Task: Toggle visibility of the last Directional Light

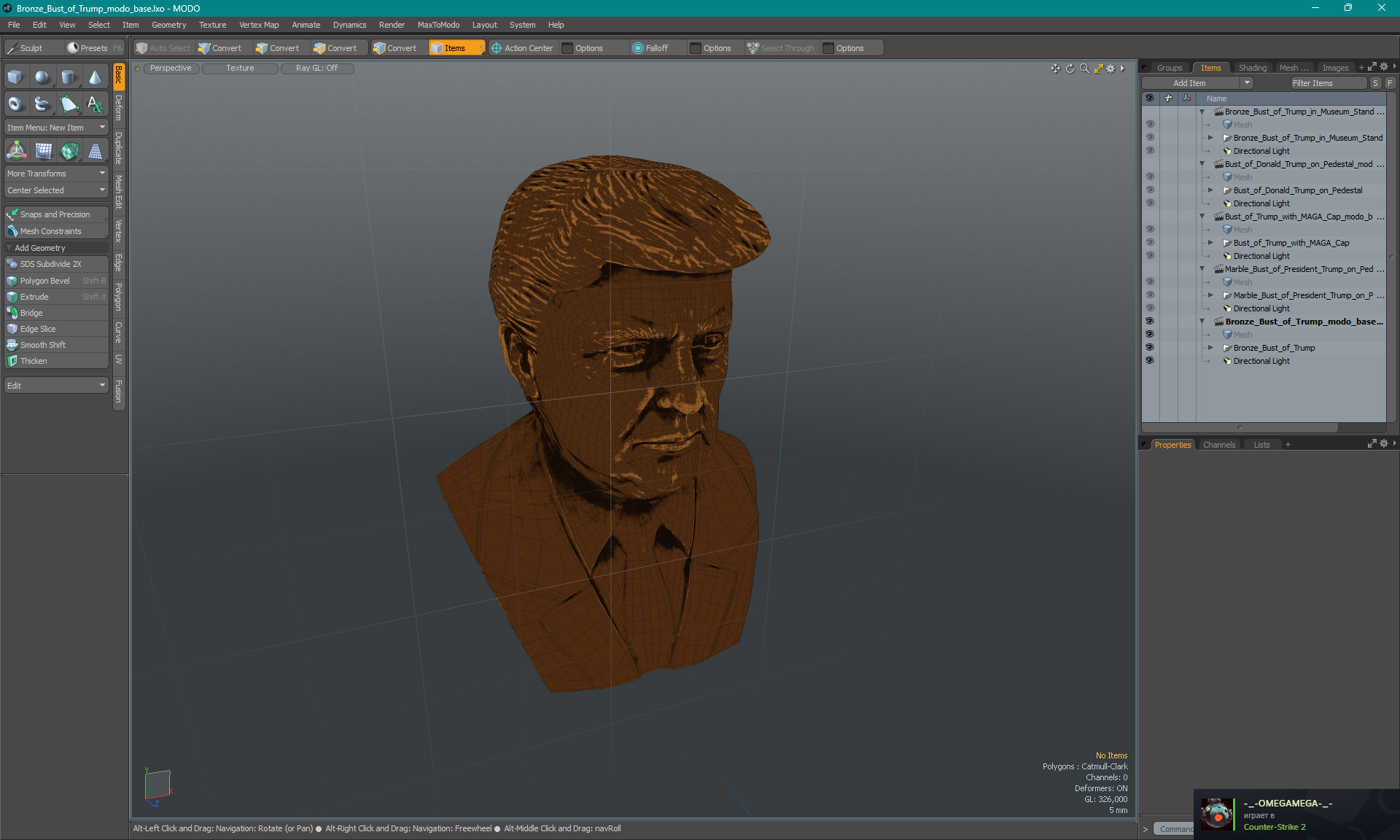Action: [1150, 361]
